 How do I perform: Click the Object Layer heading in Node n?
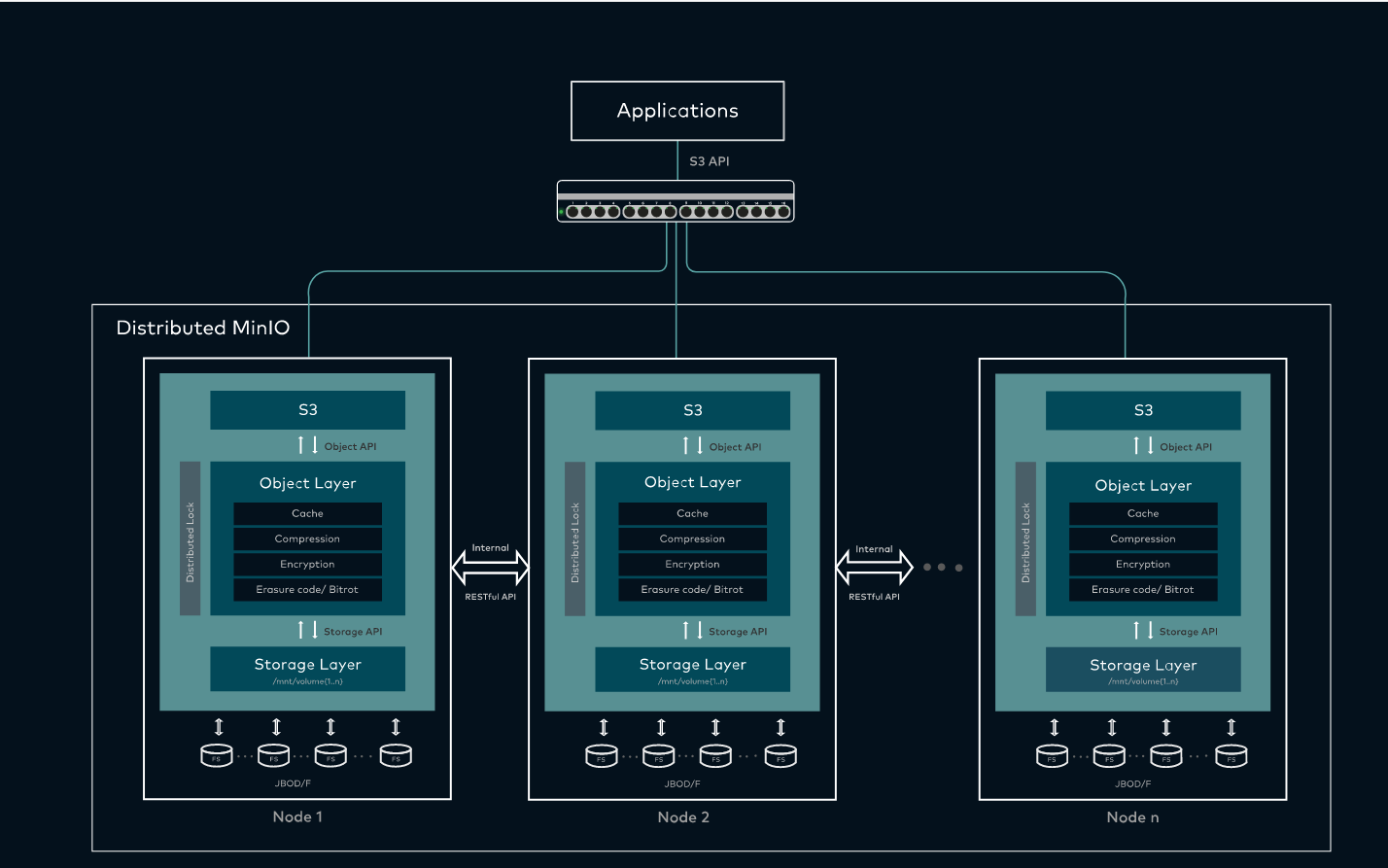point(1143,485)
